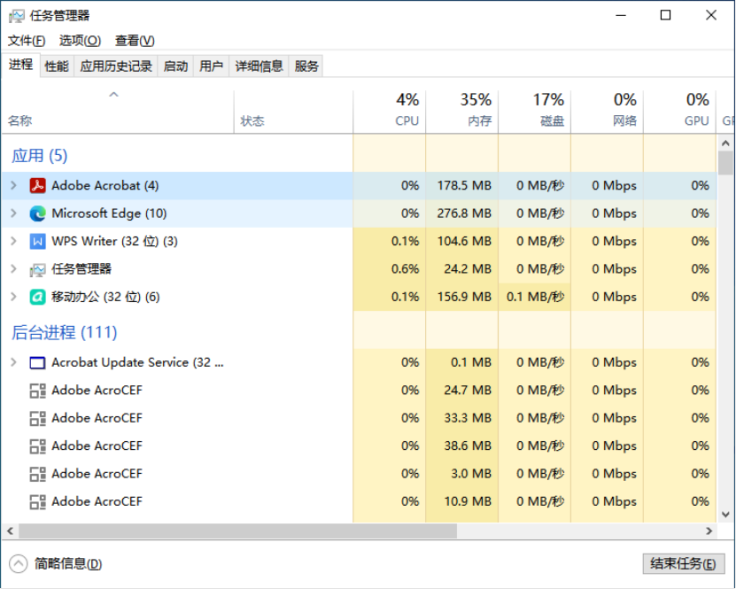The height and width of the screenshot is (589, 736).
Task: Expand the 任务管理器 process row
Action: (14, 269)
